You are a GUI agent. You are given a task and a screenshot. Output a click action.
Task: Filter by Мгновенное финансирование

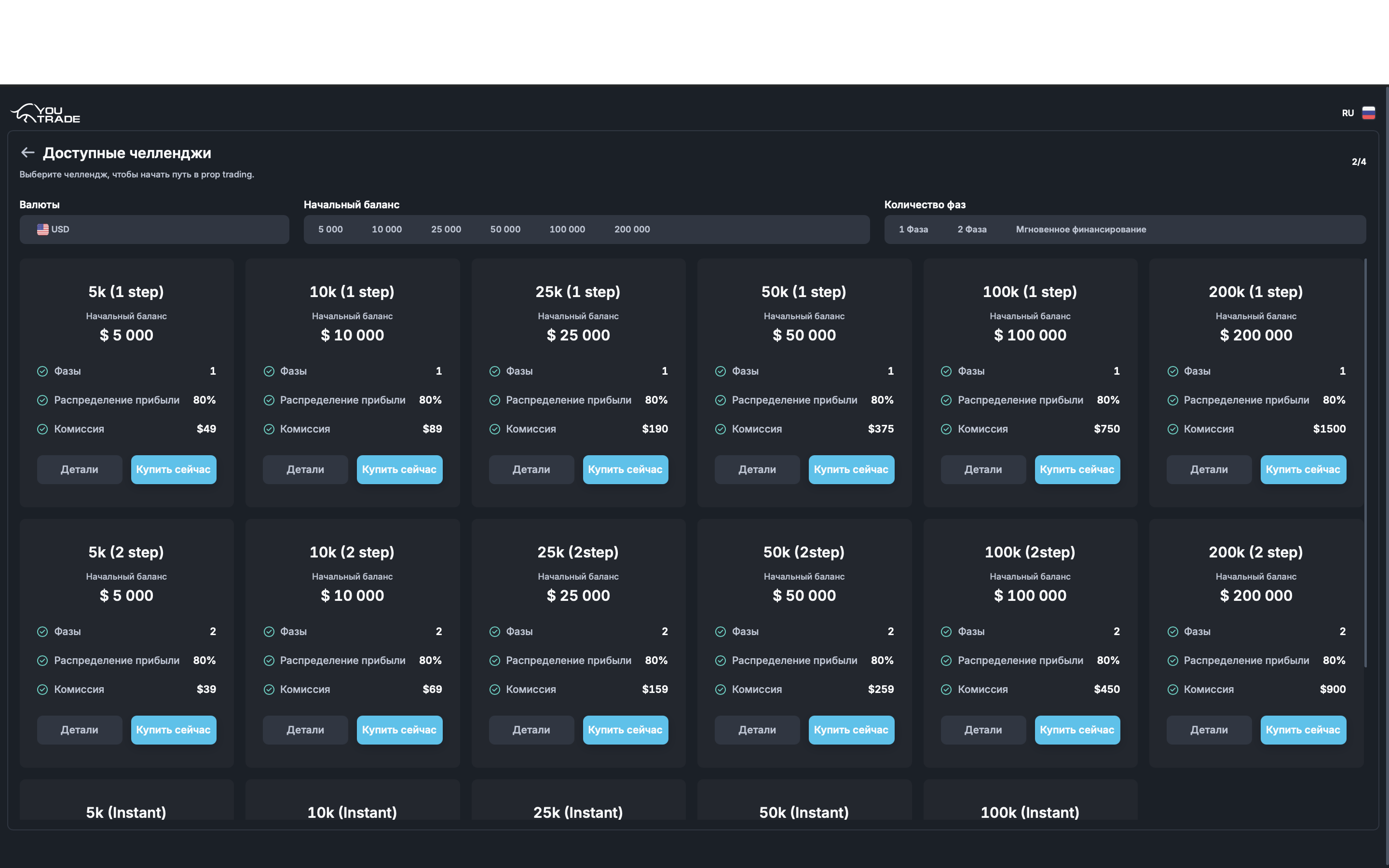1081,230
